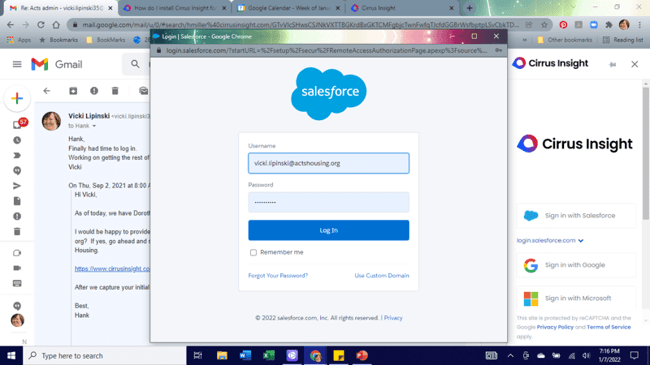Screen dimensions: 650x365
Task: Open Windows notification center icon
Action: pos(634,355)
